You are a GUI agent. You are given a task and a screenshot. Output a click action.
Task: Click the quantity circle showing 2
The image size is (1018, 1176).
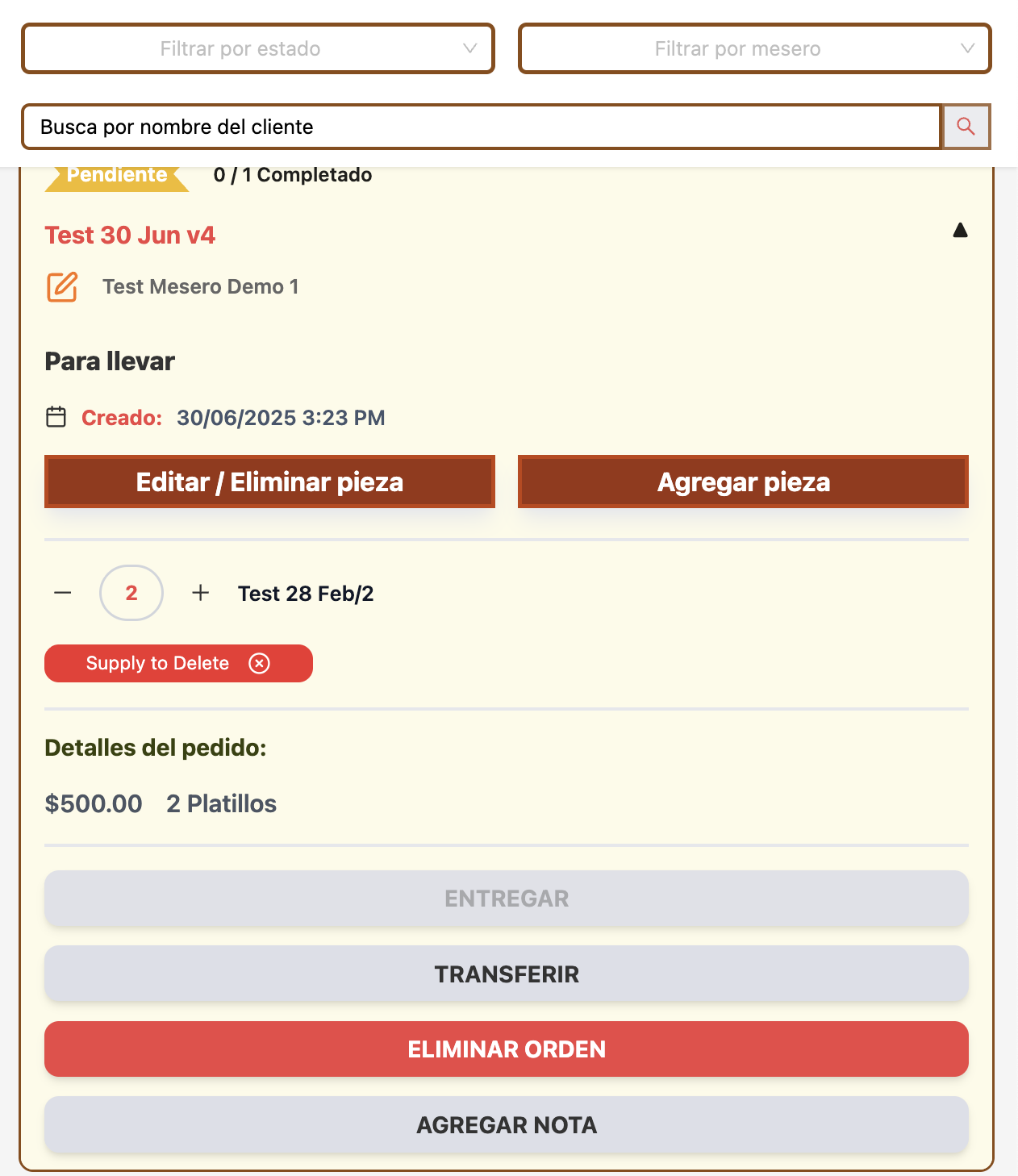[131, 593]
